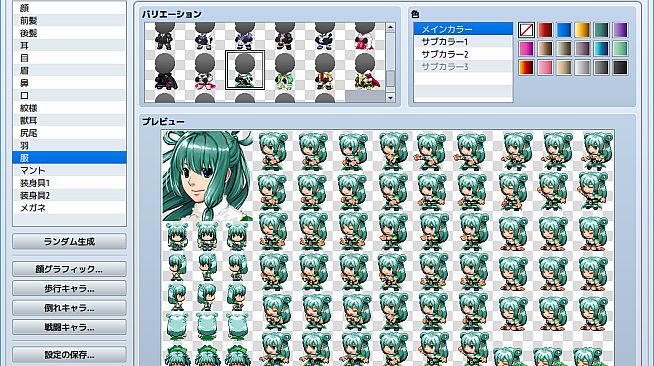Viewport: 654px width, 366px height.
Task: Select the マント part category
Action: [69, 170]
